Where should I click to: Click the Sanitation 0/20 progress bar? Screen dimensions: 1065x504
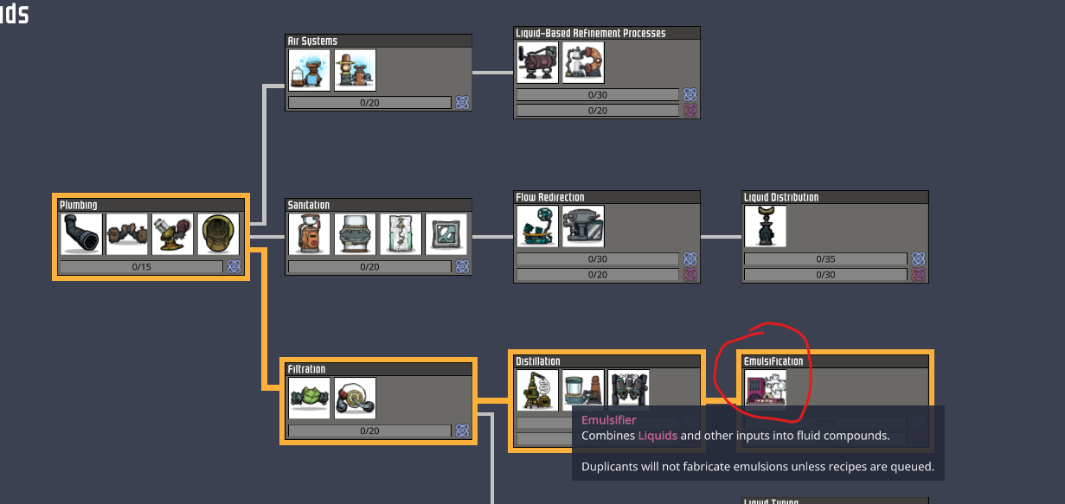click(x=369, y=267)
